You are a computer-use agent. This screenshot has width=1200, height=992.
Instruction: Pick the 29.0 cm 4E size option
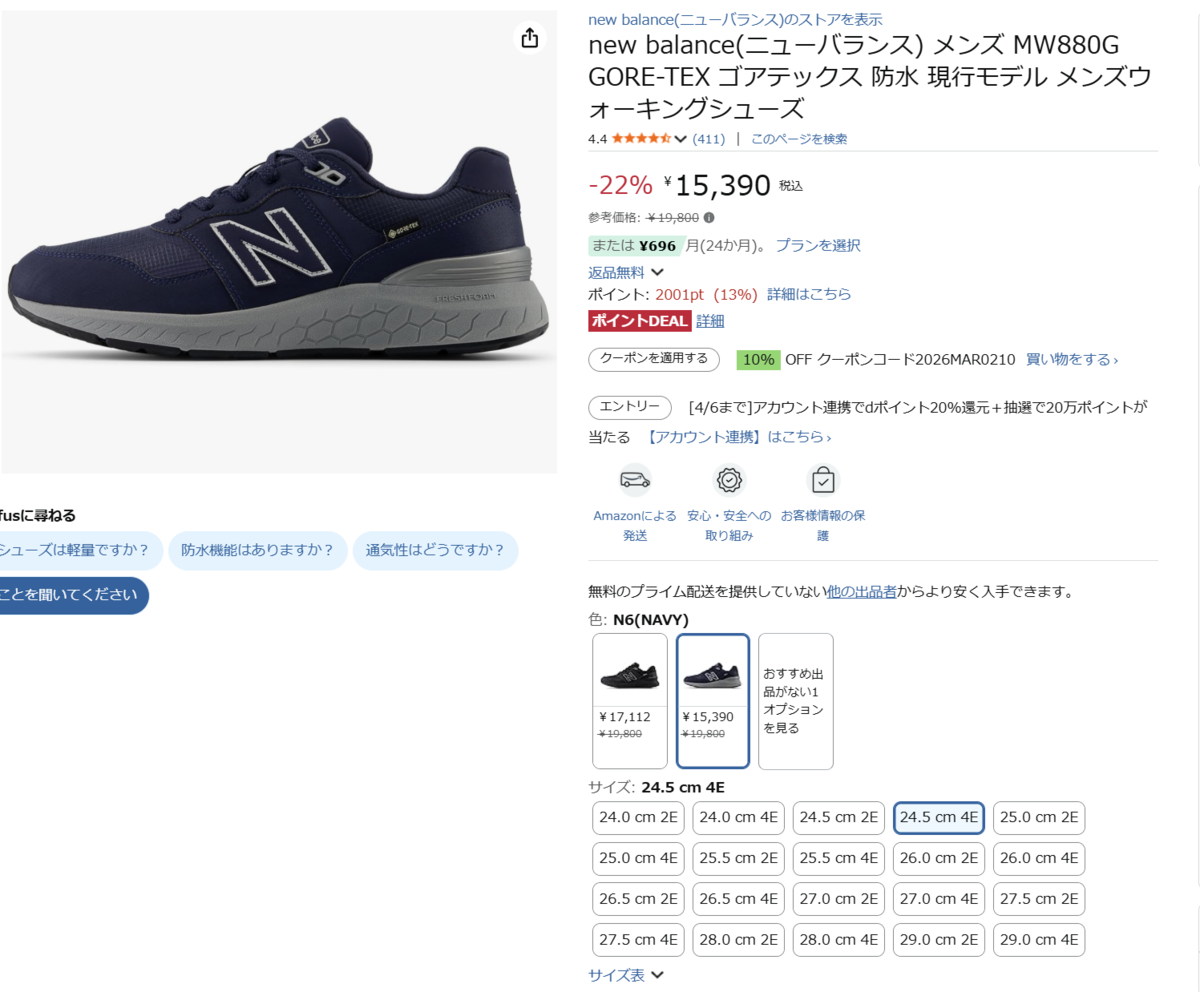coord(1039,940)
